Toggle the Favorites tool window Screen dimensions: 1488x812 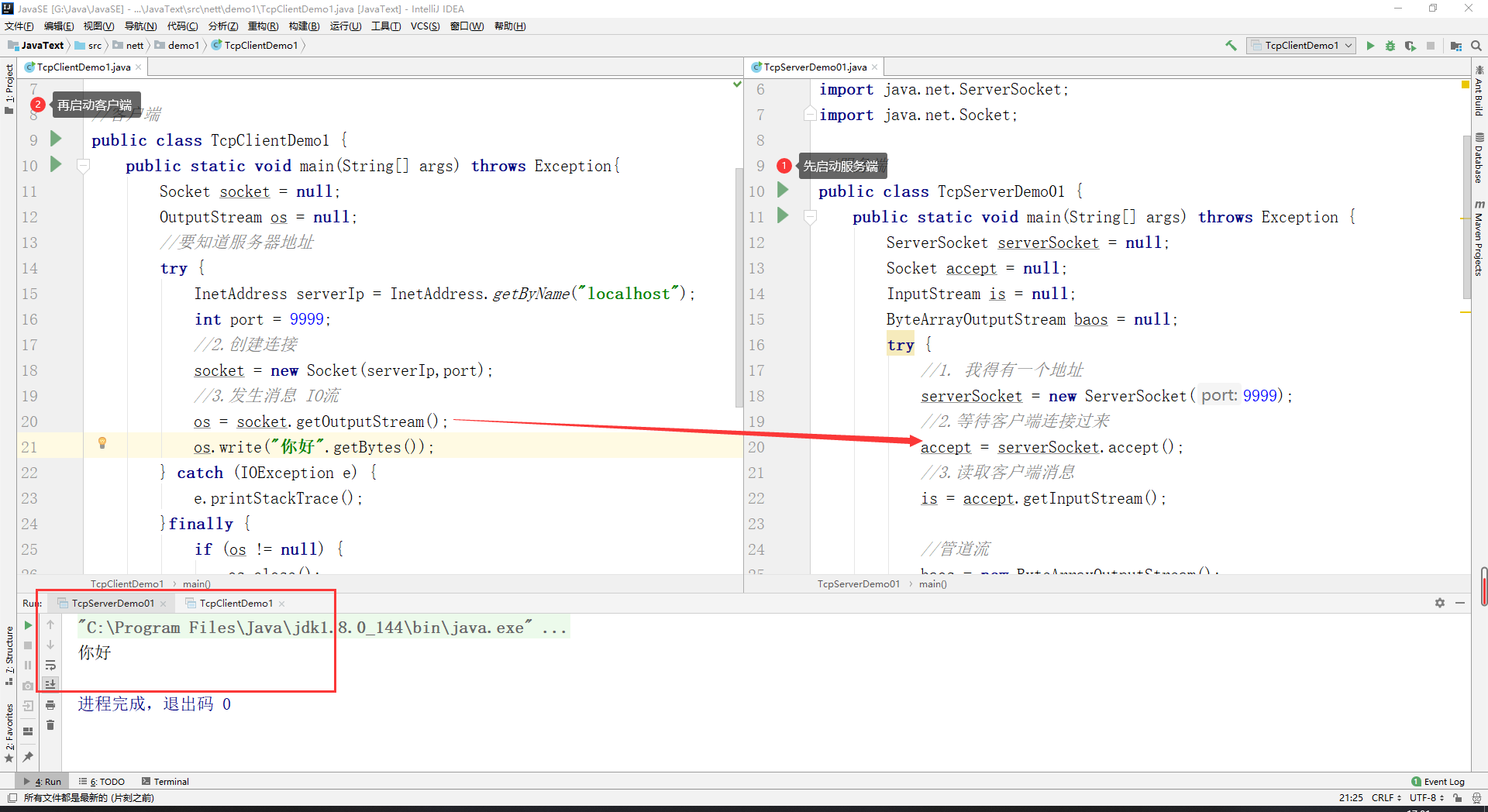(9, 733)
